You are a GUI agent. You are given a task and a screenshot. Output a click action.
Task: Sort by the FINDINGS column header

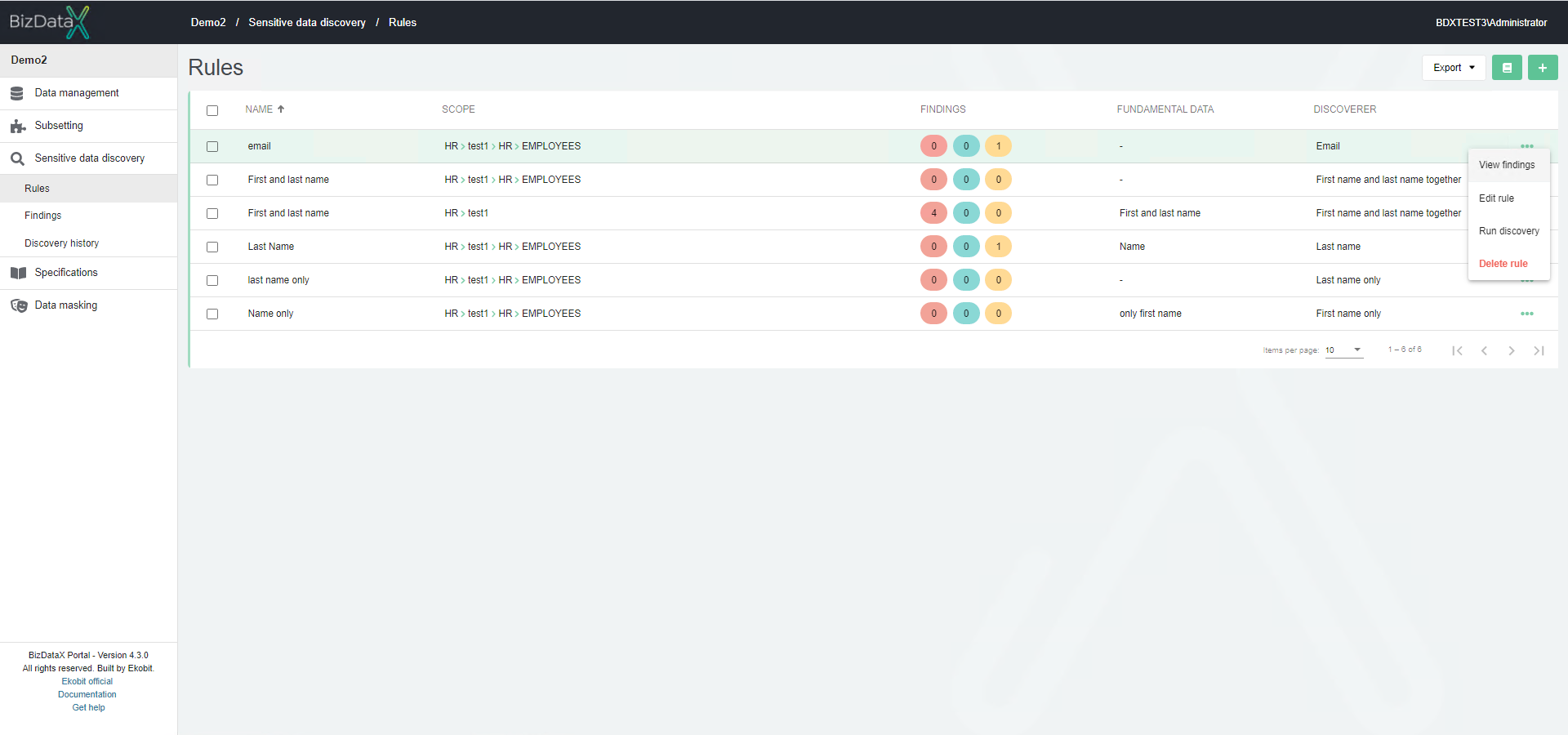[x=942, y=109]
